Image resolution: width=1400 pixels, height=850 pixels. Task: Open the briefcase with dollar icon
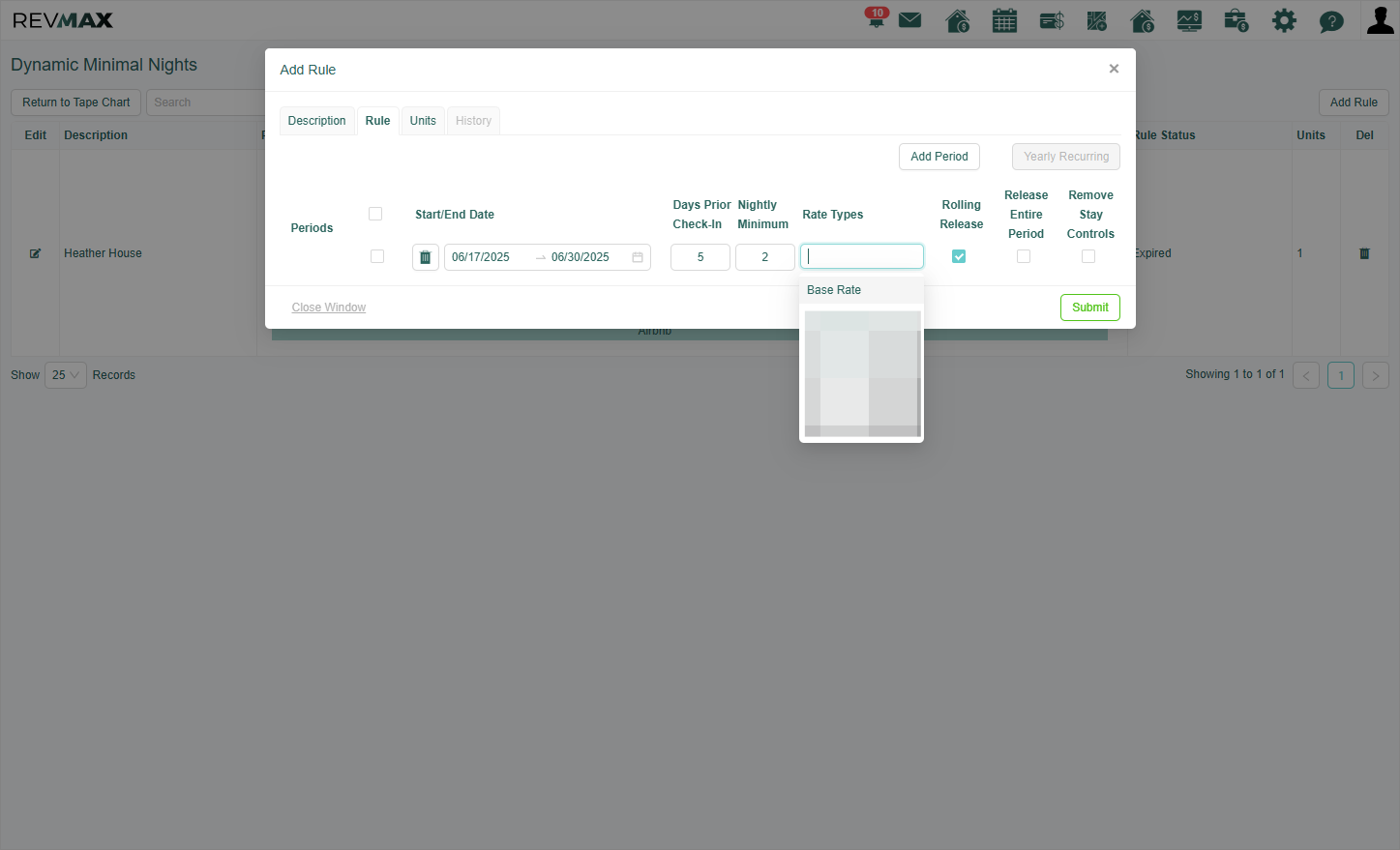[1236, 20]
